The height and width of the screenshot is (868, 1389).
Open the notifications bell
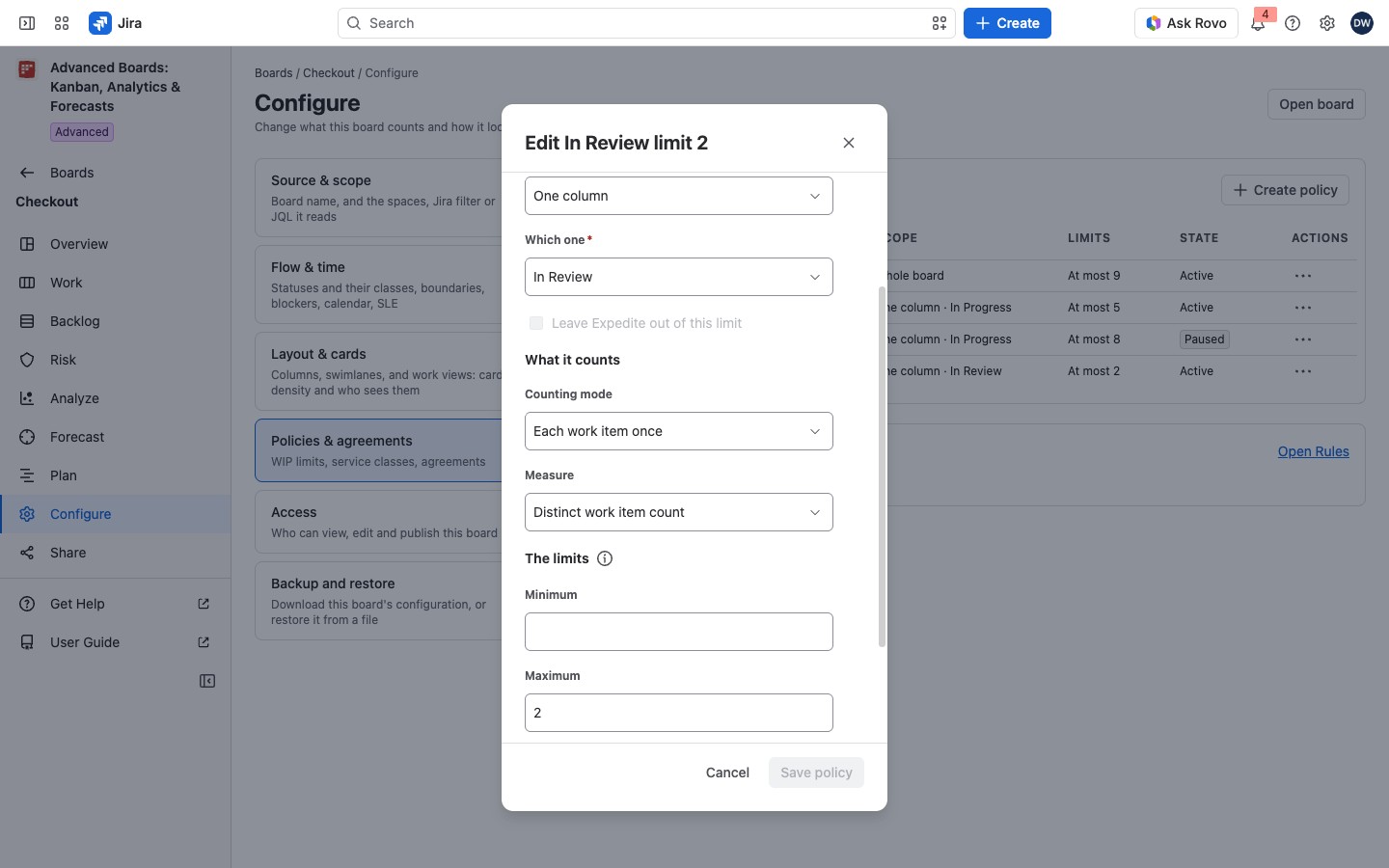pyautogui.click(x=1258, y=23)
